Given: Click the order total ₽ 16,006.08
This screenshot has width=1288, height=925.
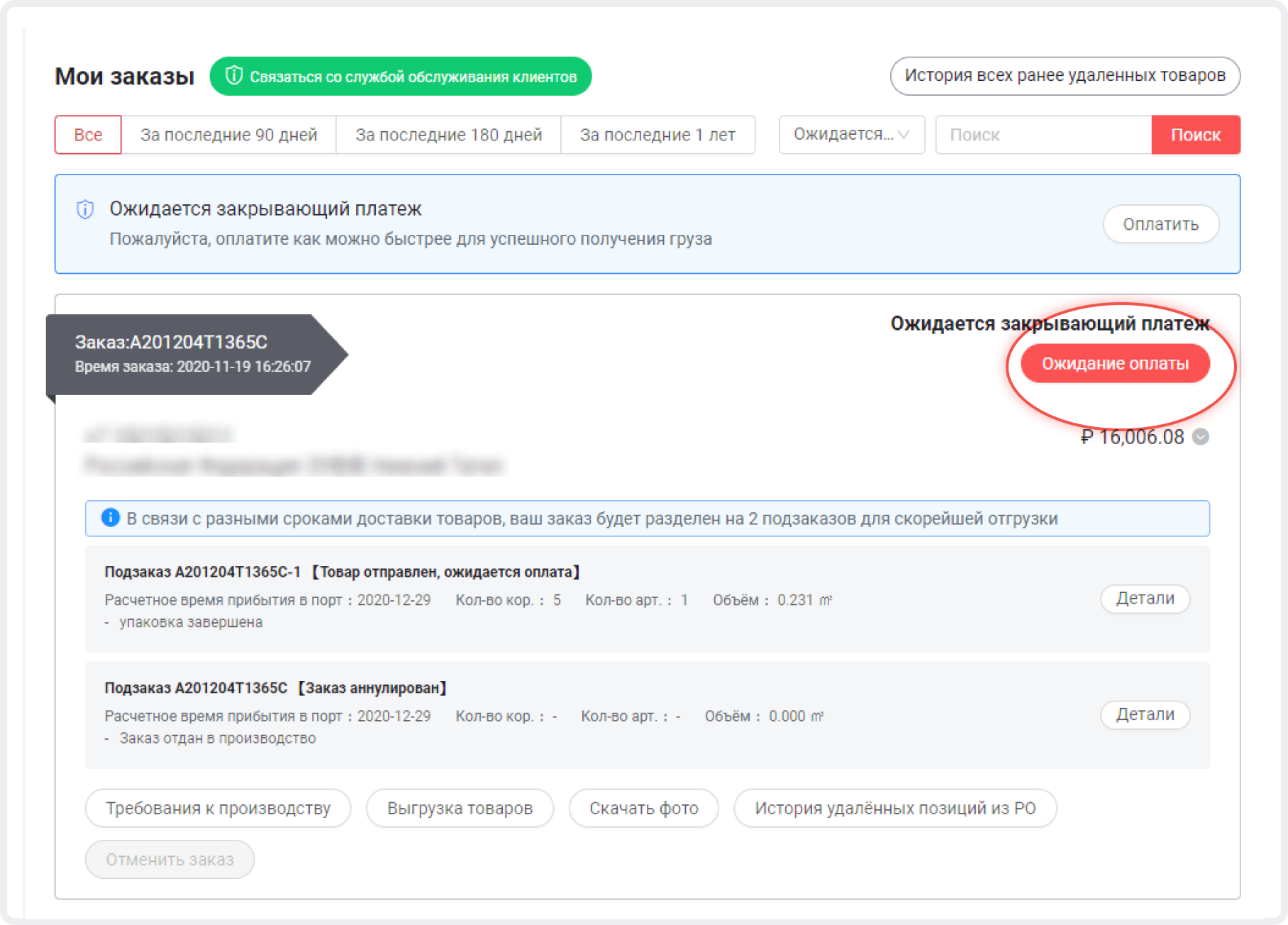Looking at the screenshot, I should 1132,437.
